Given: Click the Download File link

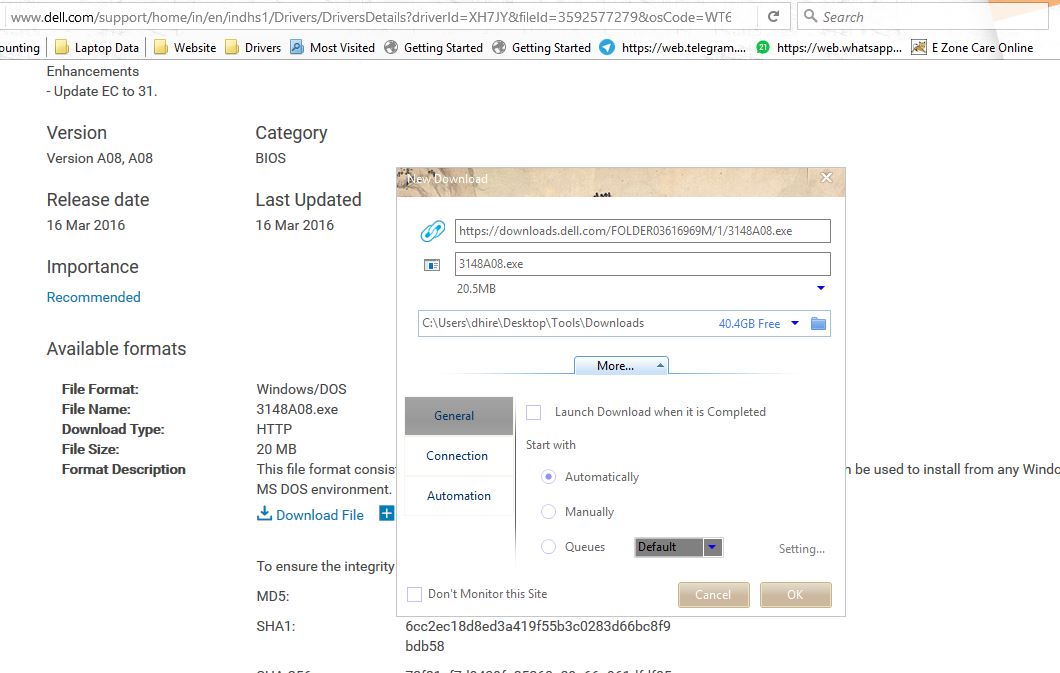Looking at the screenshot, I should coord(320,515).
